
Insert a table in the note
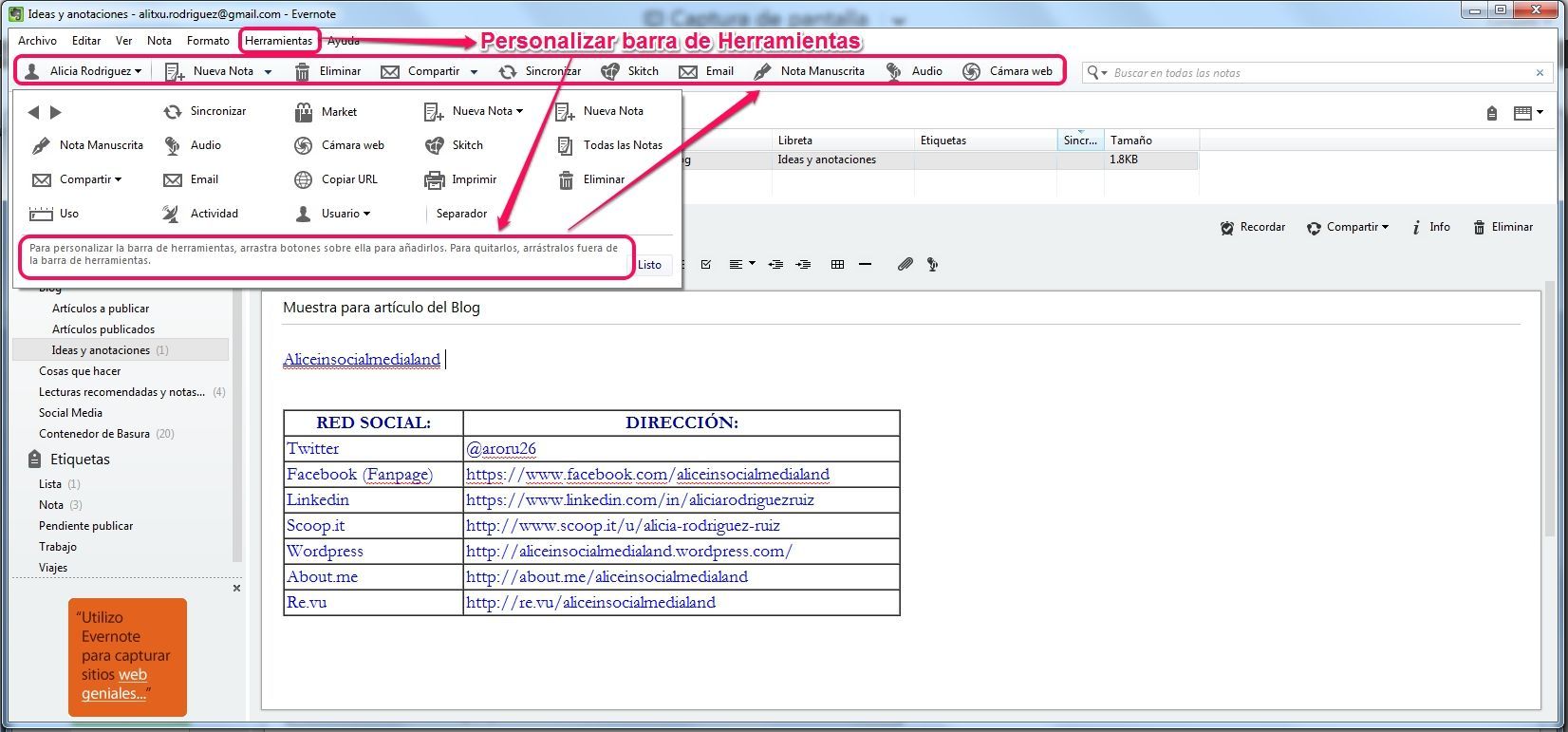tap(837, 265)
